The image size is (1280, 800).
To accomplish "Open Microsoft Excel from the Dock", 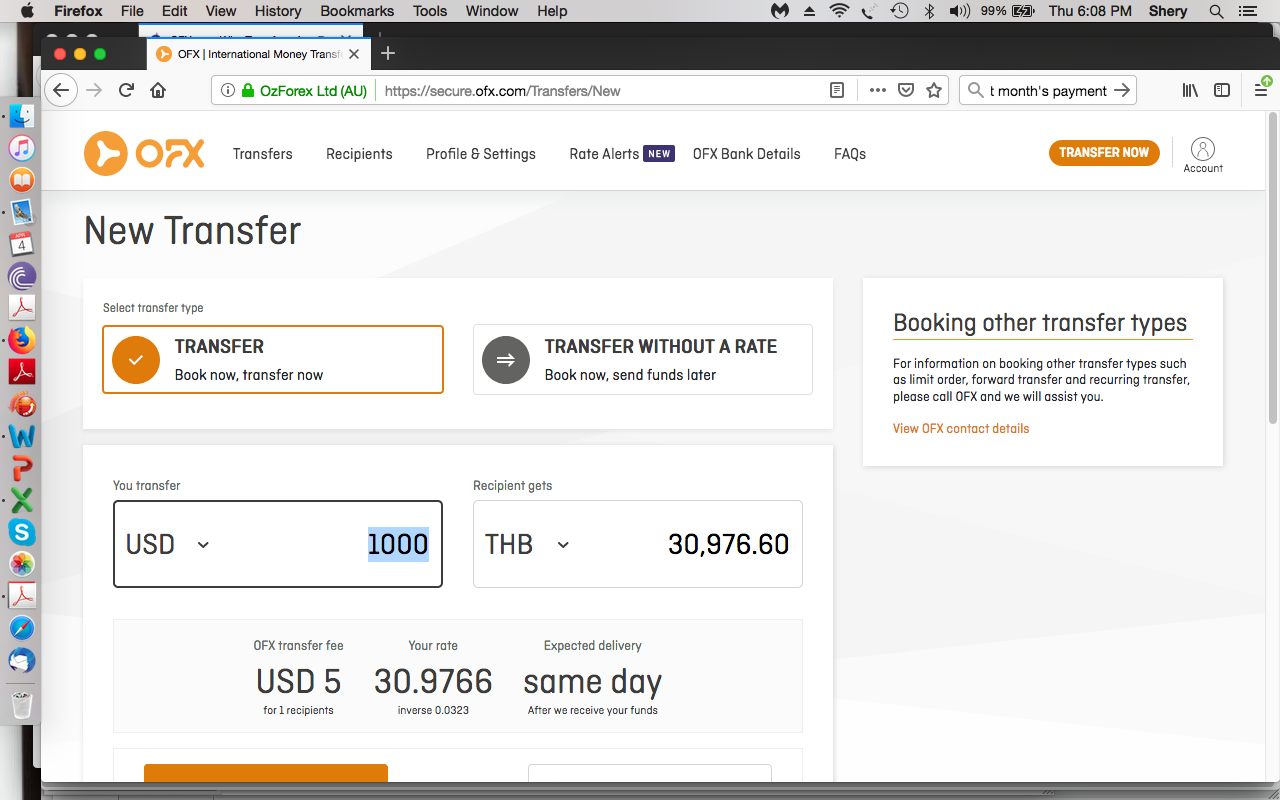I will coord(22,500).
